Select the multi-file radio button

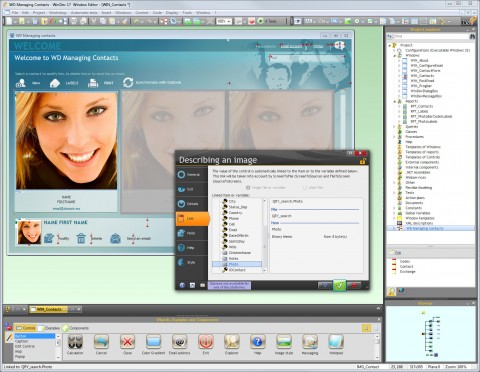pyautogui.click(x=305, y=188)
